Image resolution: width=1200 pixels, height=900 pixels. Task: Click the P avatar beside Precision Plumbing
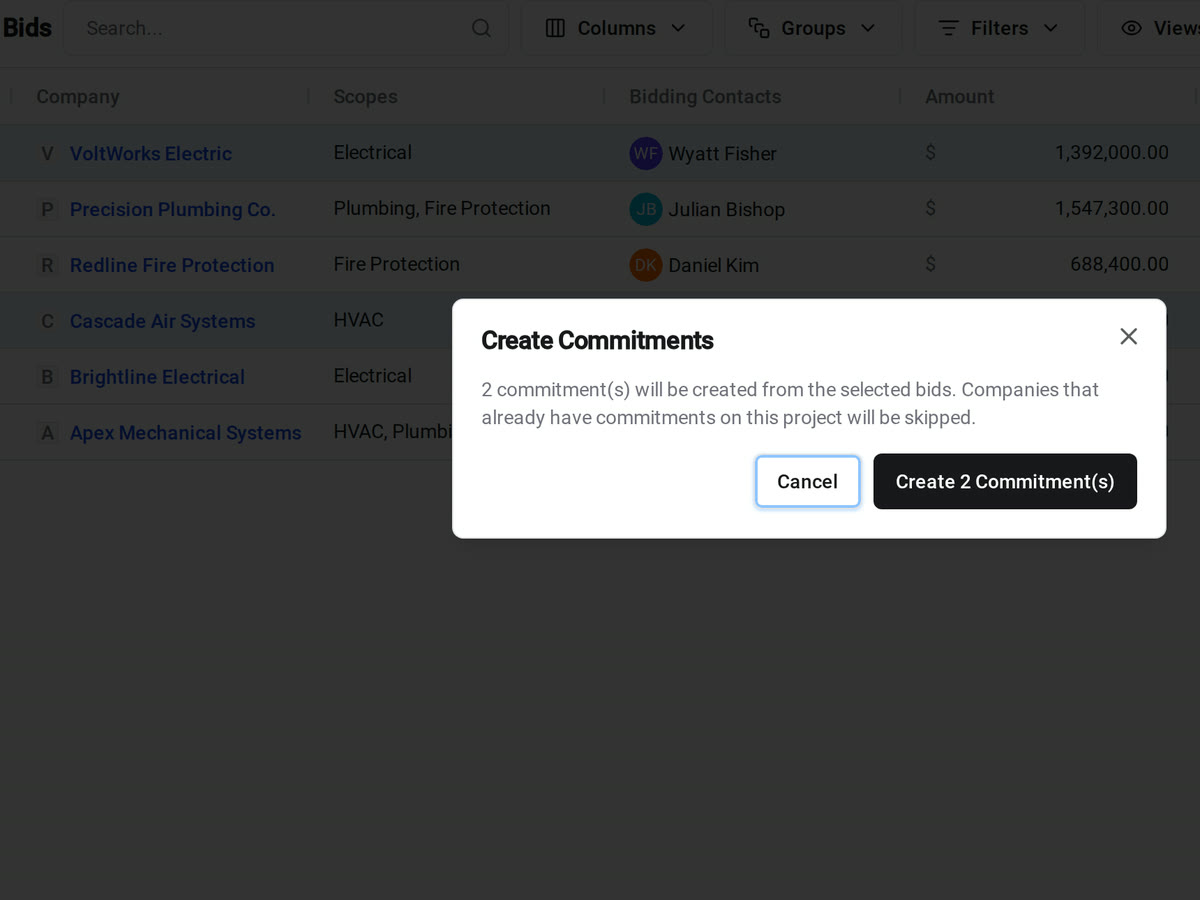(x=47, y=209)
